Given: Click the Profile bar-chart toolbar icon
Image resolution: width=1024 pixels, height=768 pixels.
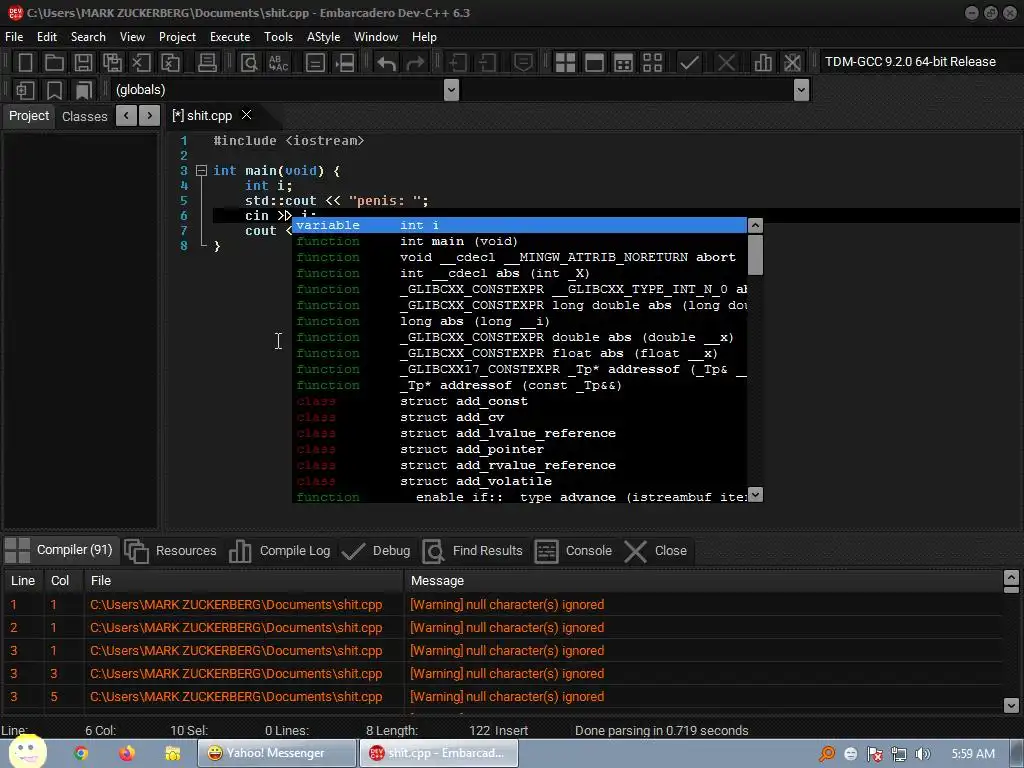Looking at the screenshot, I should point(763,63).
